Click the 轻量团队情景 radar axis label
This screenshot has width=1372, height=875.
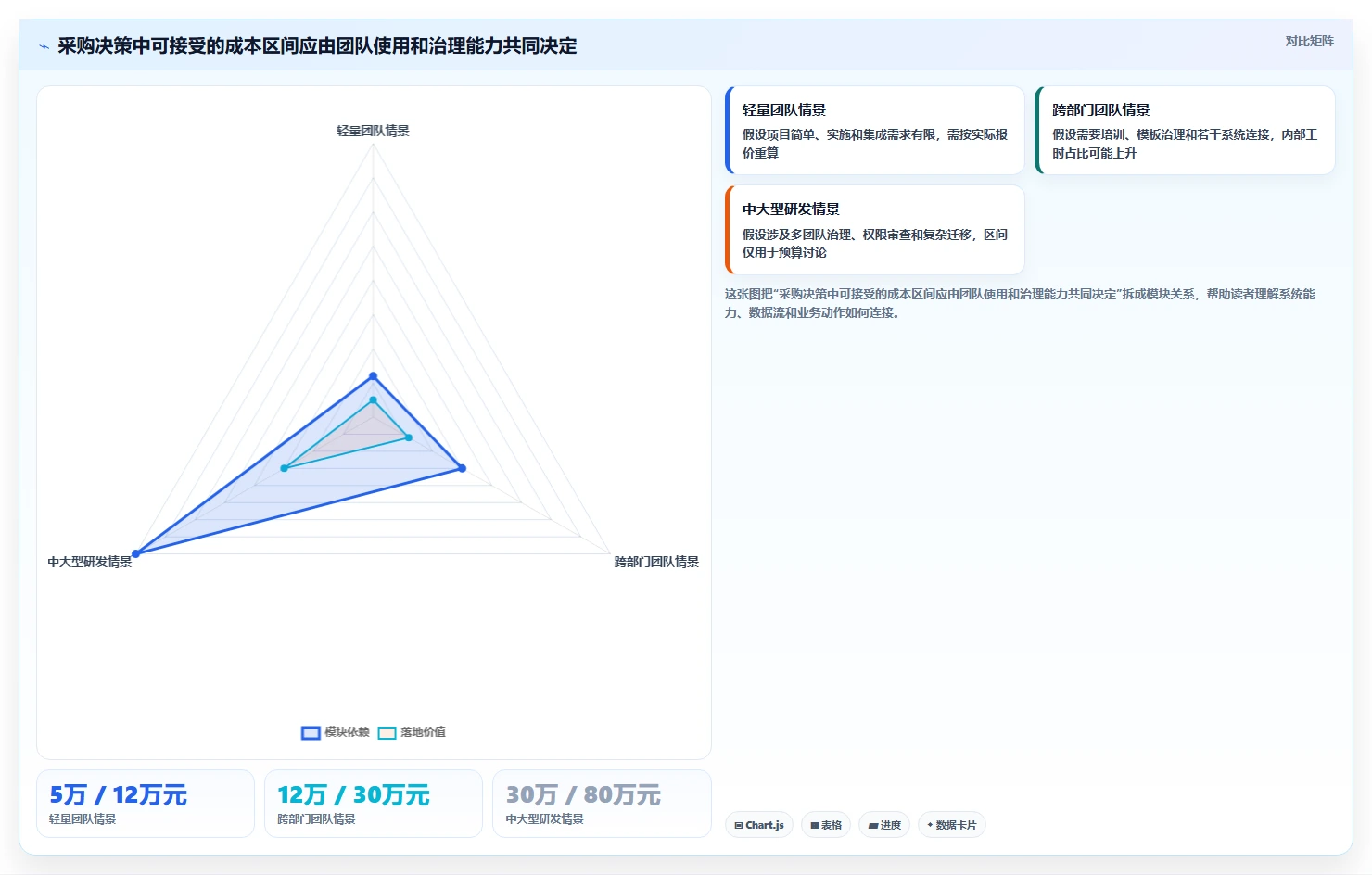(373, 131)
